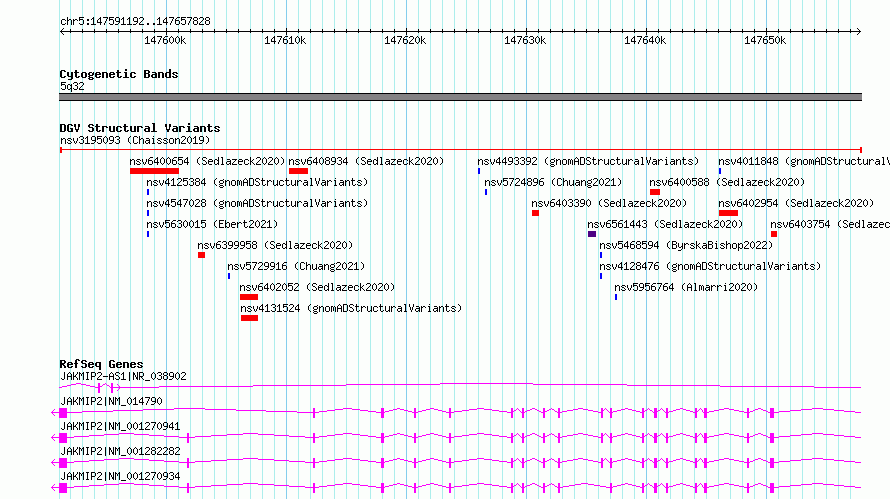Viewport: 890px width, 499px height.
Task: Click the nsv5729916 (Chuang2021) label
Action: tap(296, 266)
